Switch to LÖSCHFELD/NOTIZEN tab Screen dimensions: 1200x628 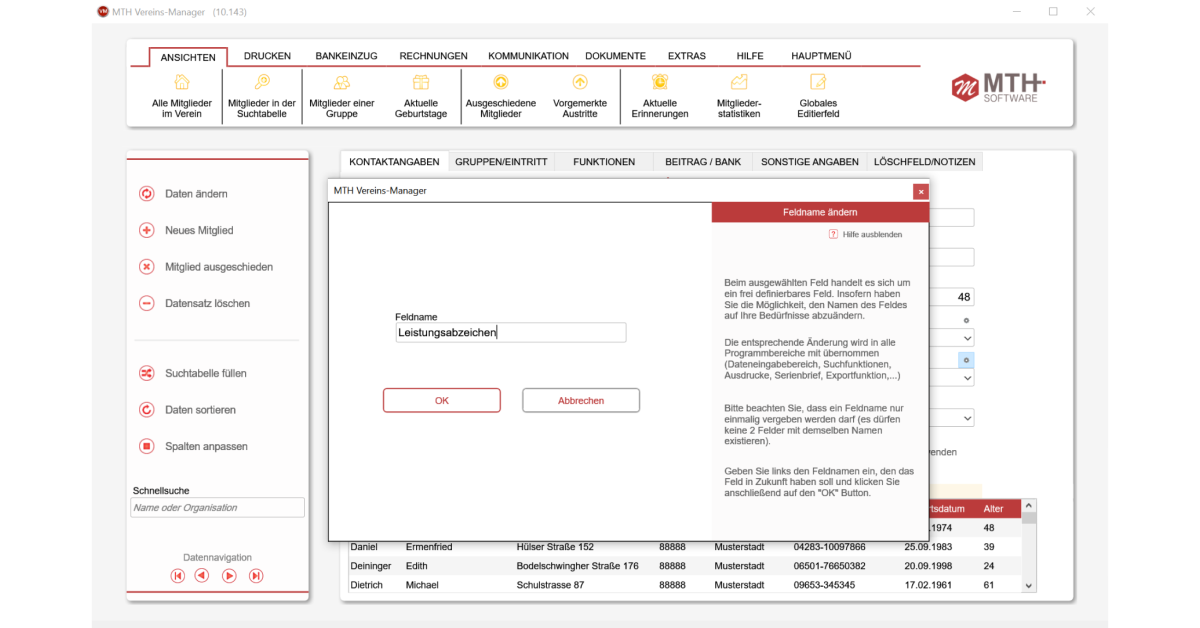click(x=924, y=161)
